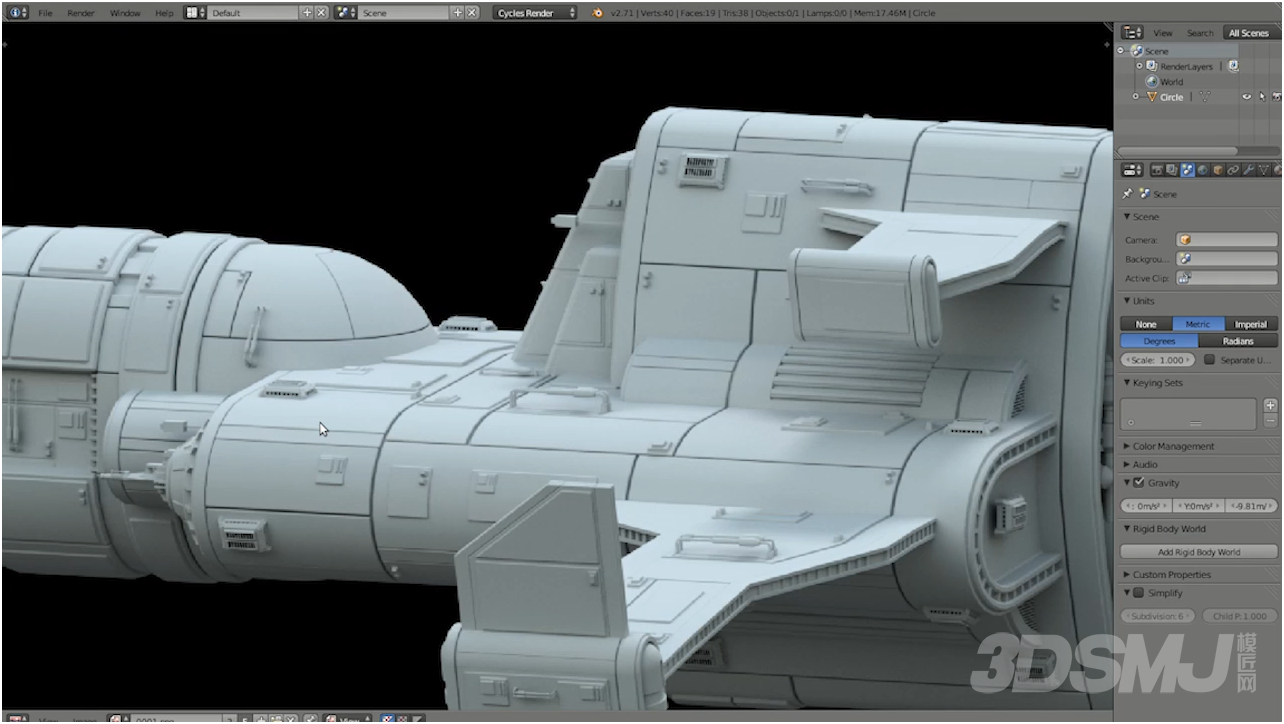This screenshot has width=1284, height=724.
Task: Collapse the Units panel
Action: pyautogui.click(x=1127, y=301)
